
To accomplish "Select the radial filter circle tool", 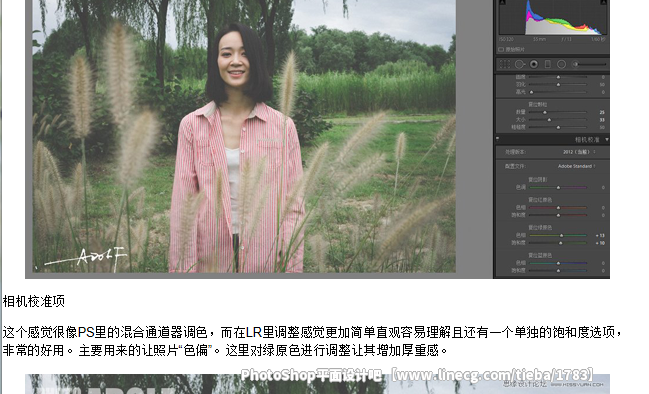I will (x=561, y=64).
